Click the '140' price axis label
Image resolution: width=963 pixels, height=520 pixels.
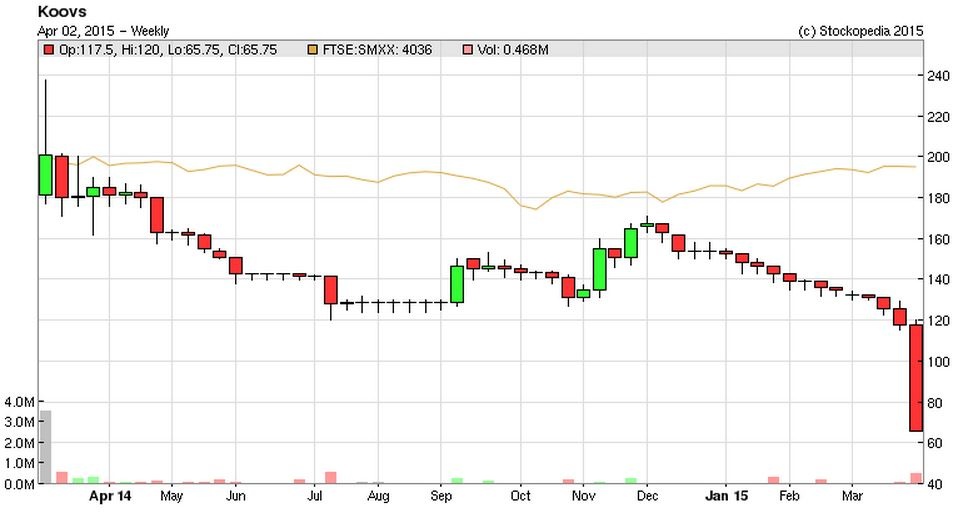(x=938, y=279)
